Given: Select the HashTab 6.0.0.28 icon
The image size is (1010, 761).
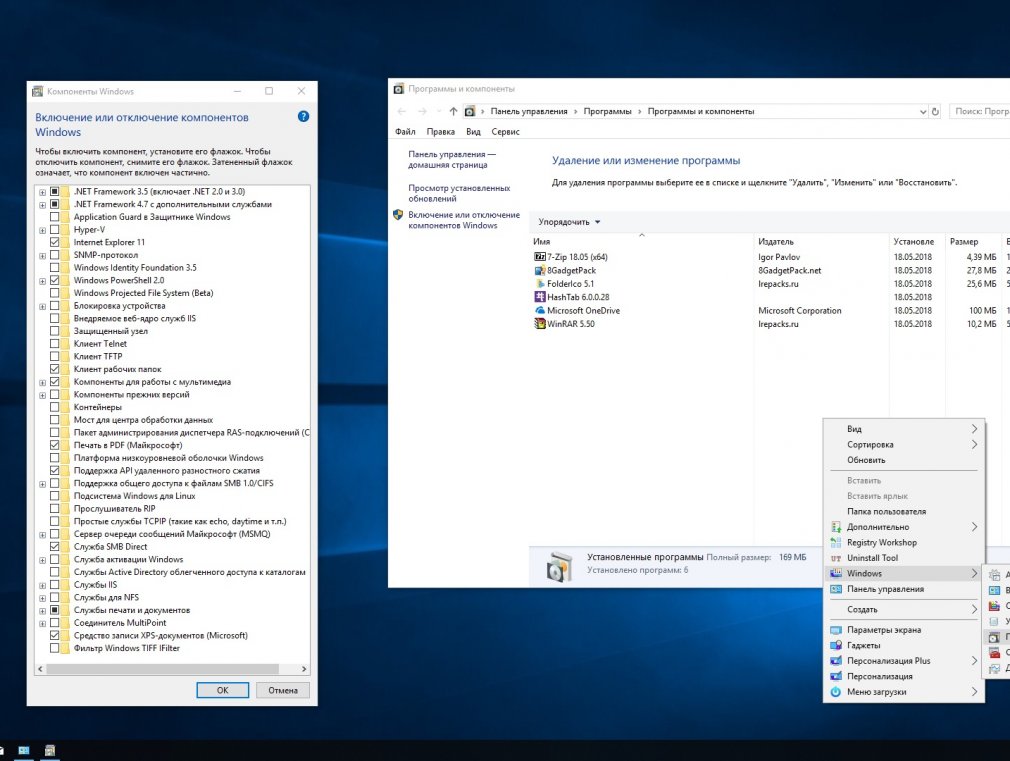Looking at the screenshot, I should [540, 297].
